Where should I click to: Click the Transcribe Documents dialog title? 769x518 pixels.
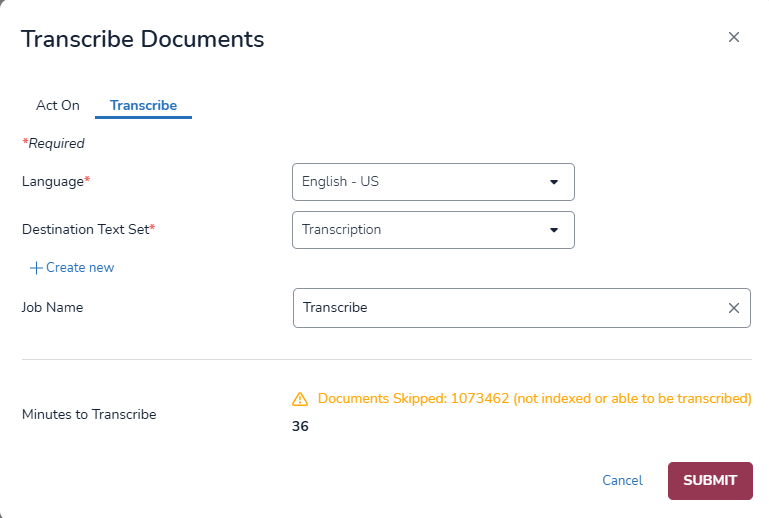[x=142, y=39]
